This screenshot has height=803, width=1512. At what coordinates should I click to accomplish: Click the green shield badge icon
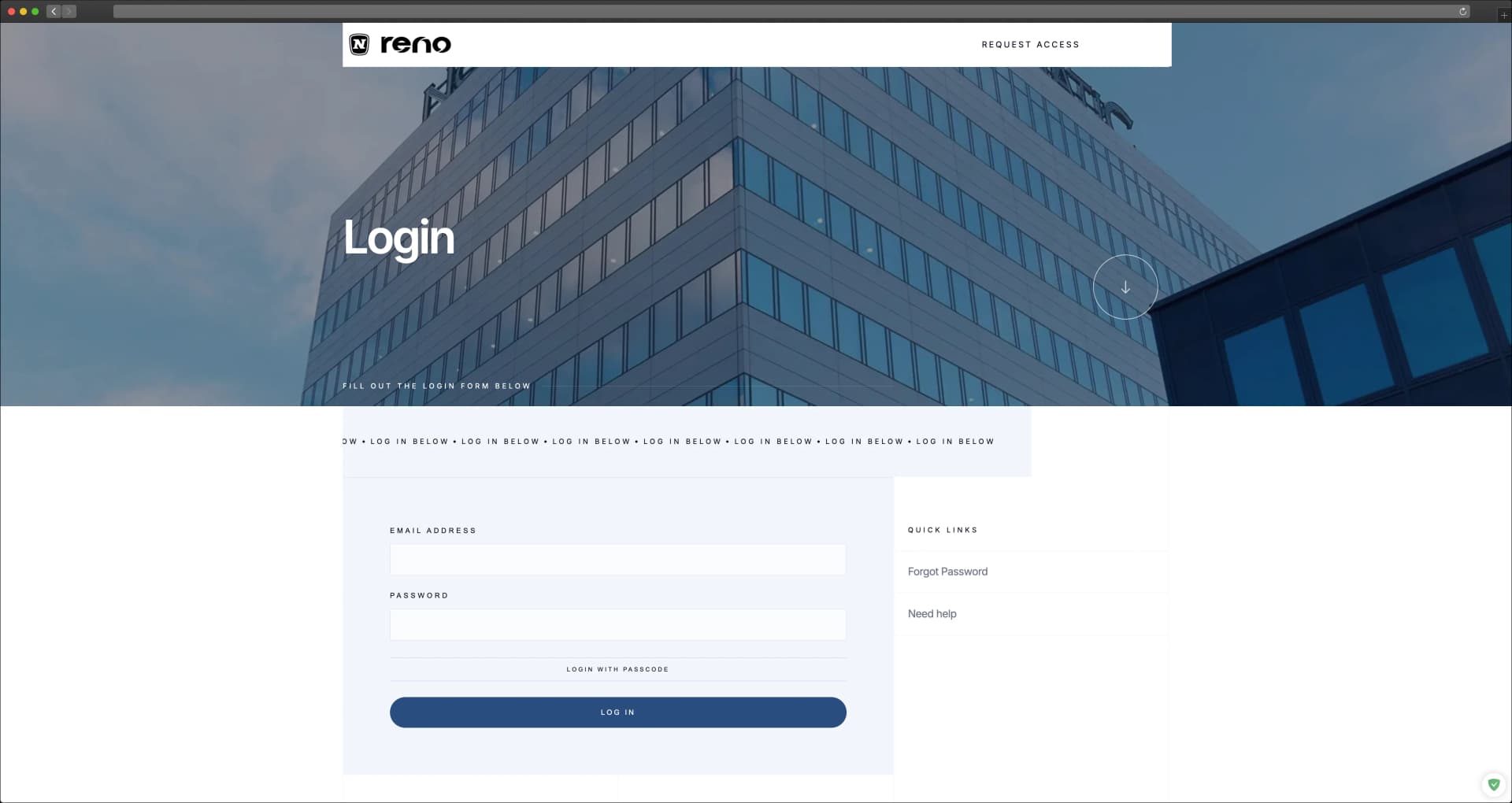tap(1493, 784)
